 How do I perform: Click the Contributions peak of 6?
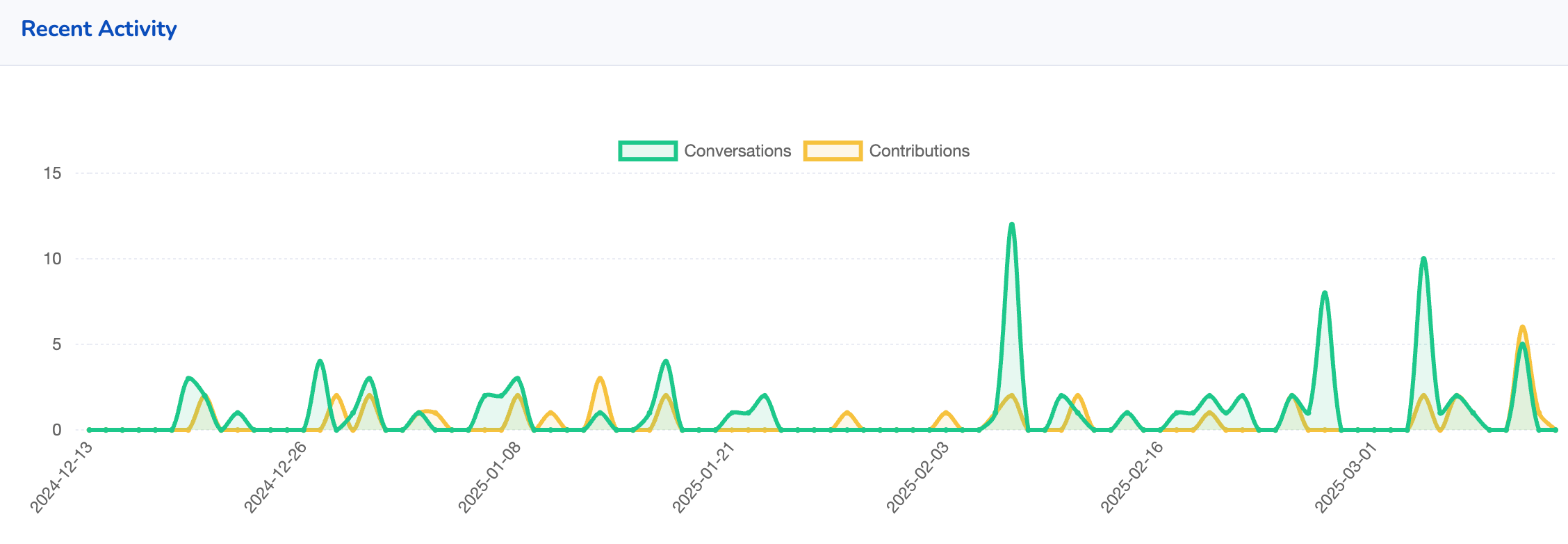point(1522,327)
